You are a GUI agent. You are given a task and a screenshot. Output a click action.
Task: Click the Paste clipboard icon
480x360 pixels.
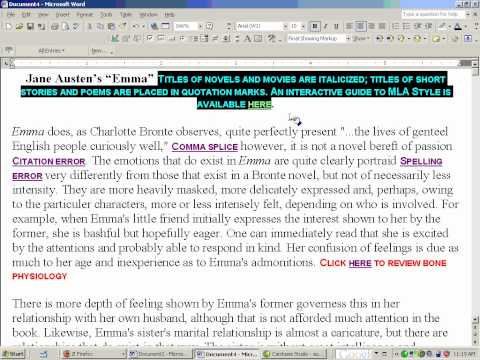click(112, 26)
